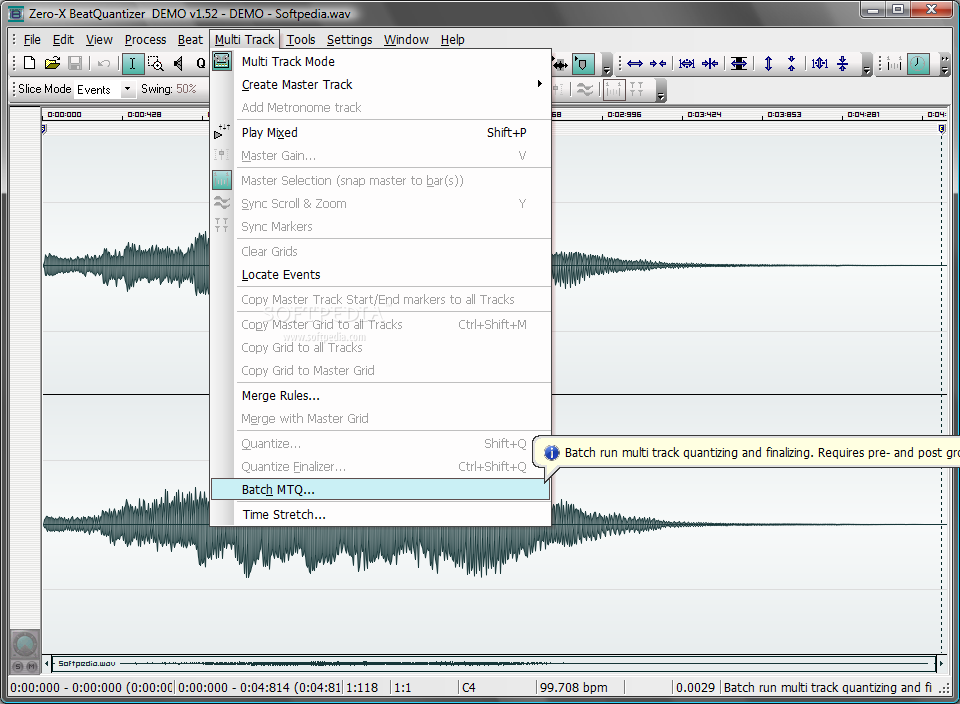Open the Slice Mode Events dropdown
Screen dimensions: 960x704
click(x=127, y=89)
